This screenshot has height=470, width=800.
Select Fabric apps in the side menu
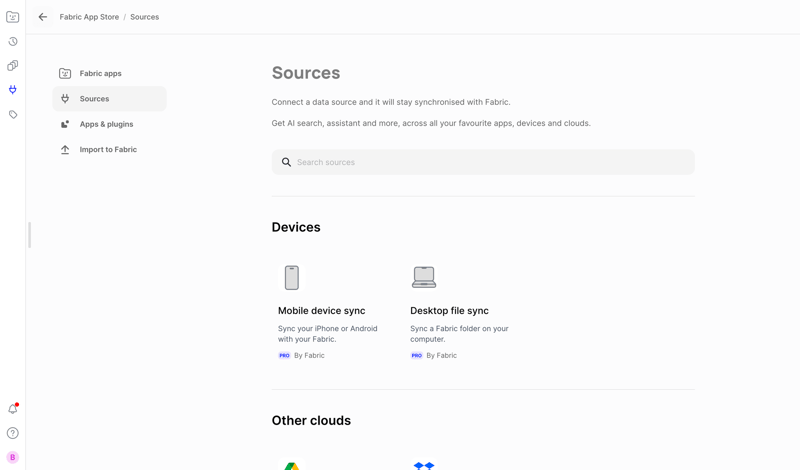(100, 74)
